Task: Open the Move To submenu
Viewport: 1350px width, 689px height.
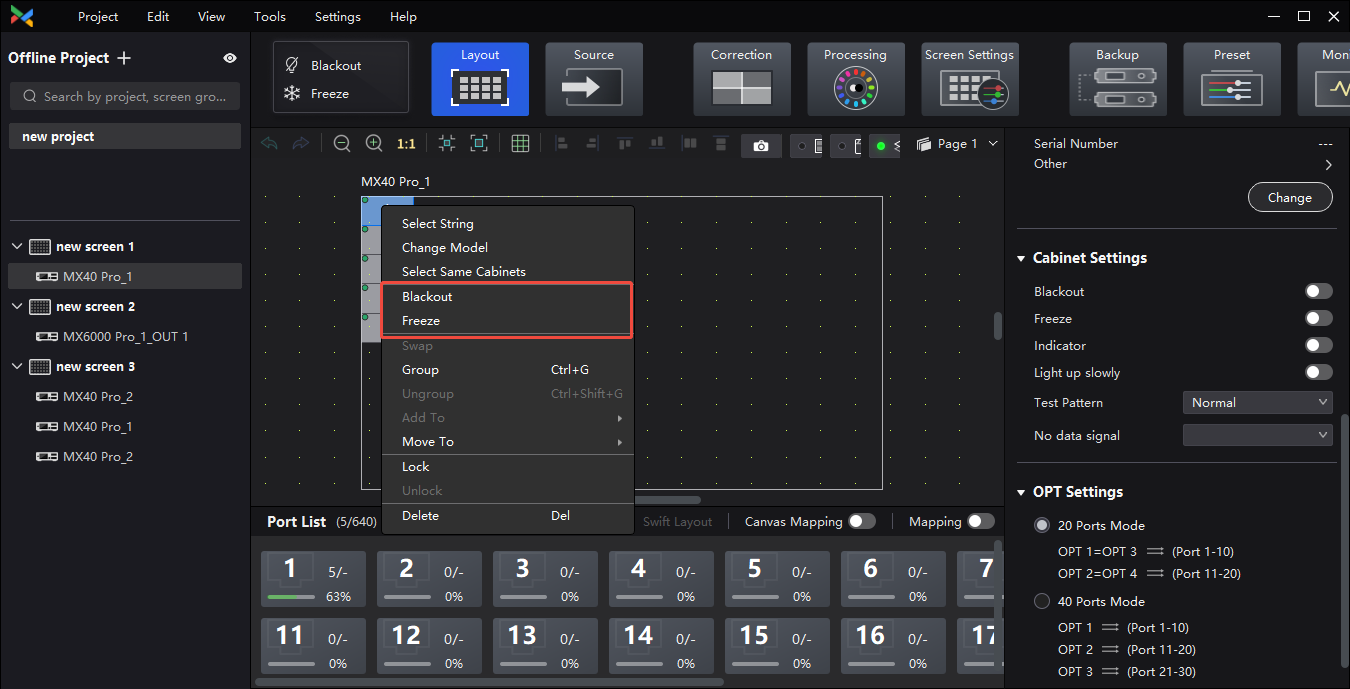Action: tap(508, 441)
